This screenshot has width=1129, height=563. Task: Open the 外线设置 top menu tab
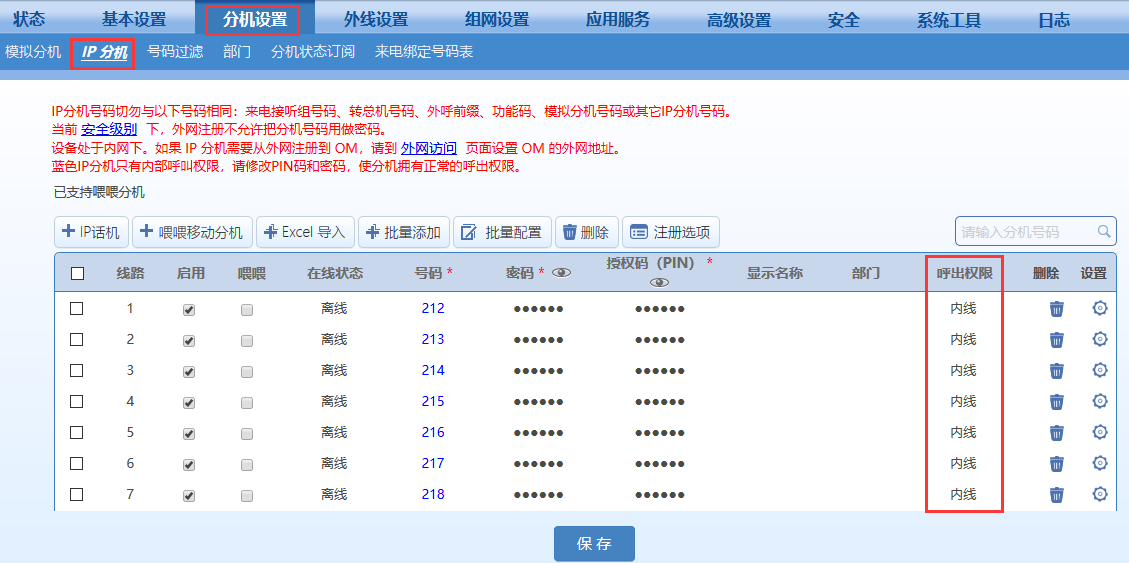(x=376, y=19)
